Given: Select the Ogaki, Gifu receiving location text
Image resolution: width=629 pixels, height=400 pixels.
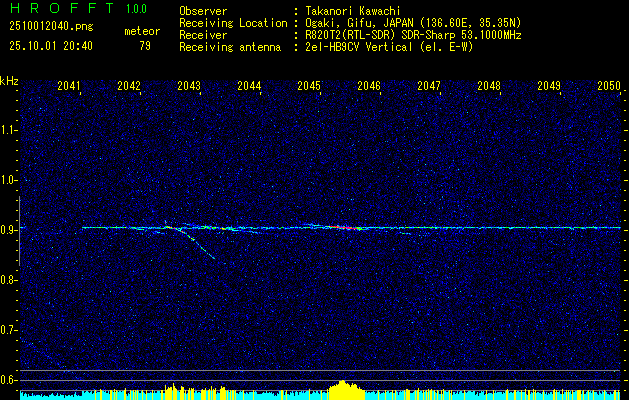Looking at the screenshot, I should [410, 22].
